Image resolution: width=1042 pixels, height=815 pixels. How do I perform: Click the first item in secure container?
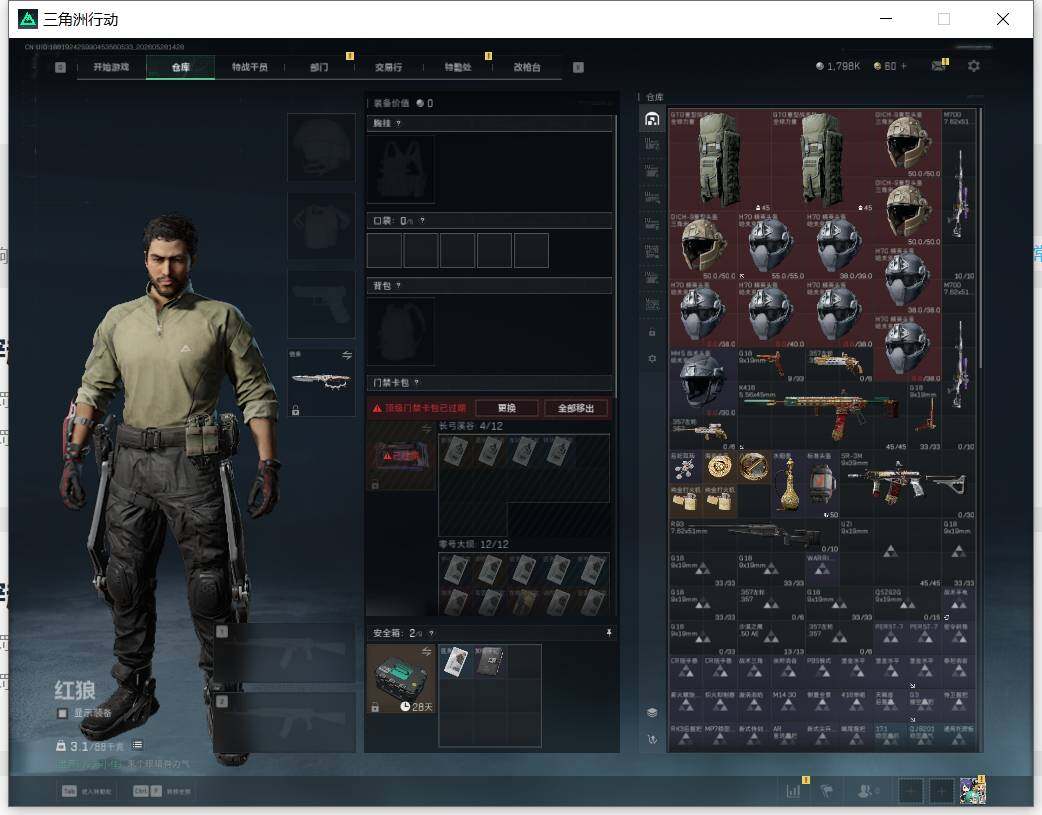[456, 661]
